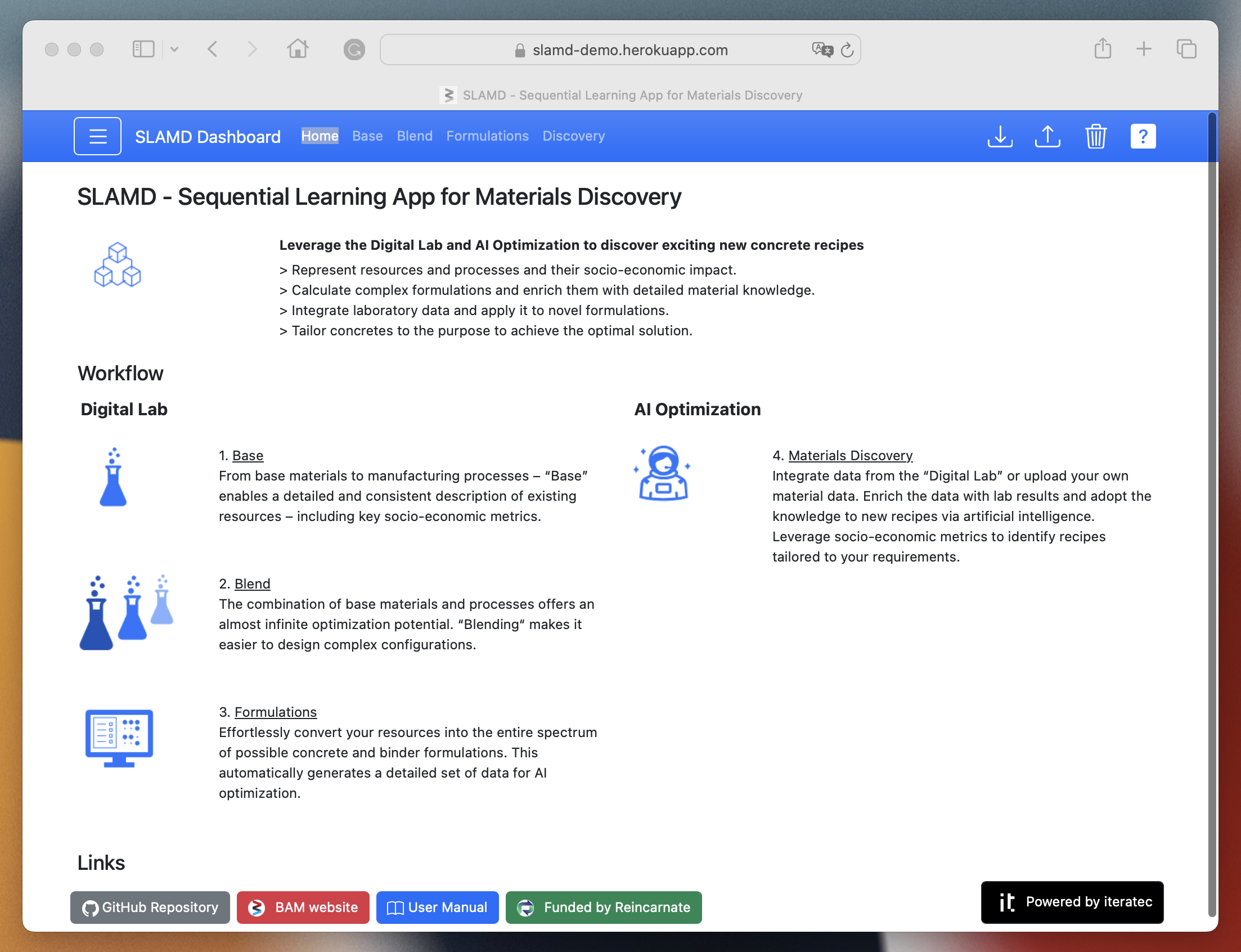Click the Safari reload page icon
1241x952 pixels.
pyautogui.click(x=847, y=51)
